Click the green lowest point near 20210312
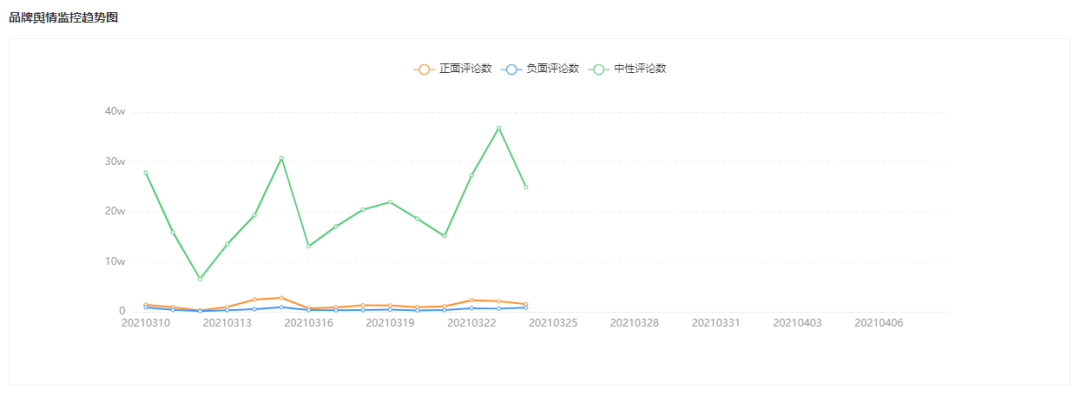Image resolution: width=1080 pixels, height=396 pixels. point(200,279)
